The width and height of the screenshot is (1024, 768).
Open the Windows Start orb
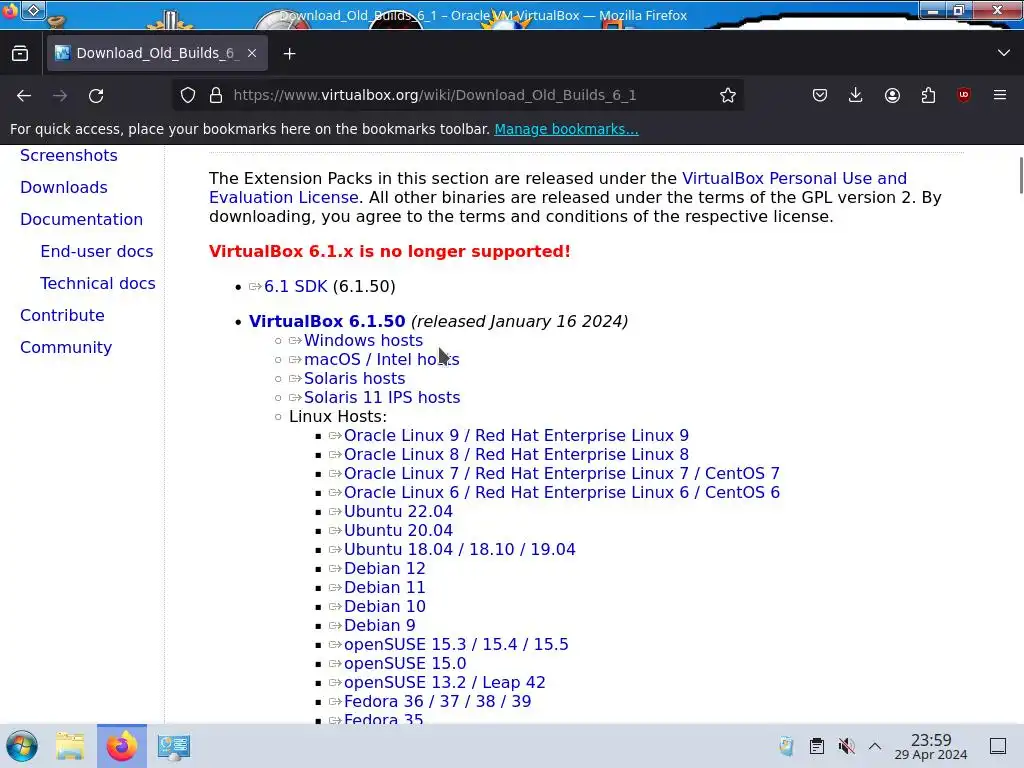coord(22,746)
